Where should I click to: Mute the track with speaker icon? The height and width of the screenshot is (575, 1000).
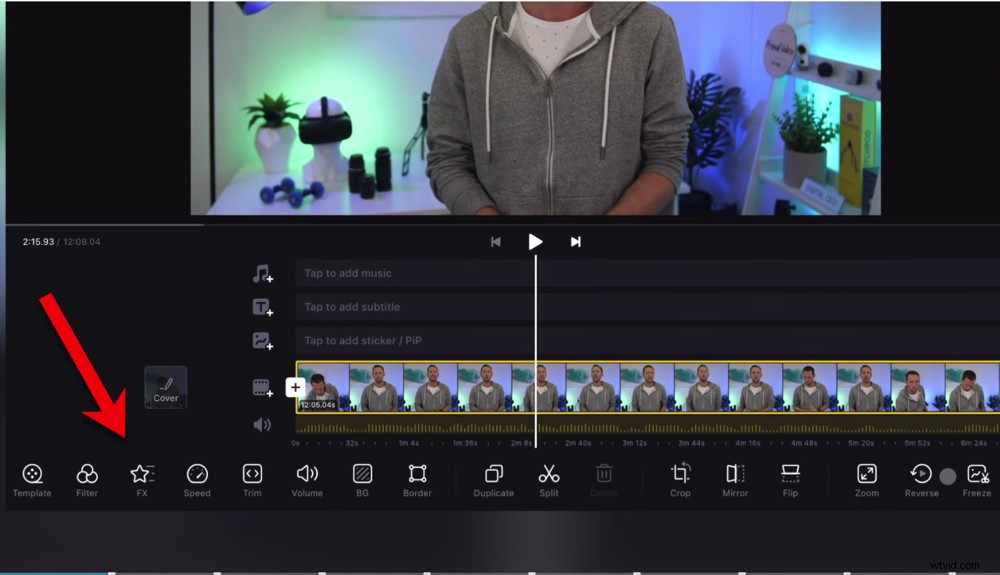point(262,425)
